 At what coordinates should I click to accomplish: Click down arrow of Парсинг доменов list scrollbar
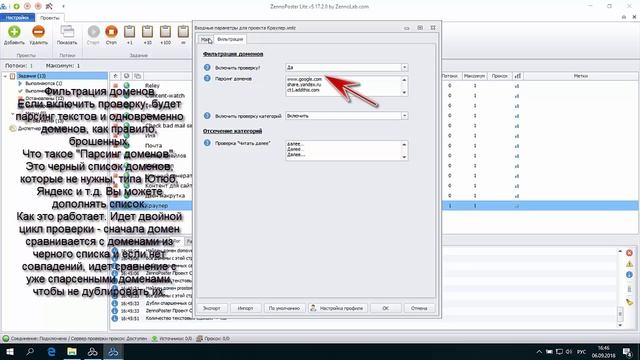[404, 93]
